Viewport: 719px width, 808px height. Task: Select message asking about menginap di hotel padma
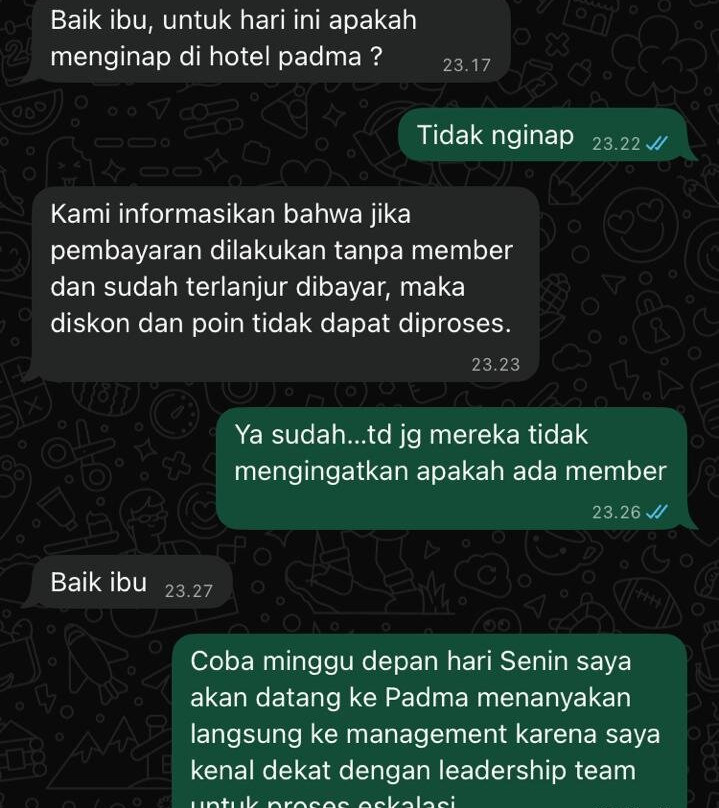point(270,39)
